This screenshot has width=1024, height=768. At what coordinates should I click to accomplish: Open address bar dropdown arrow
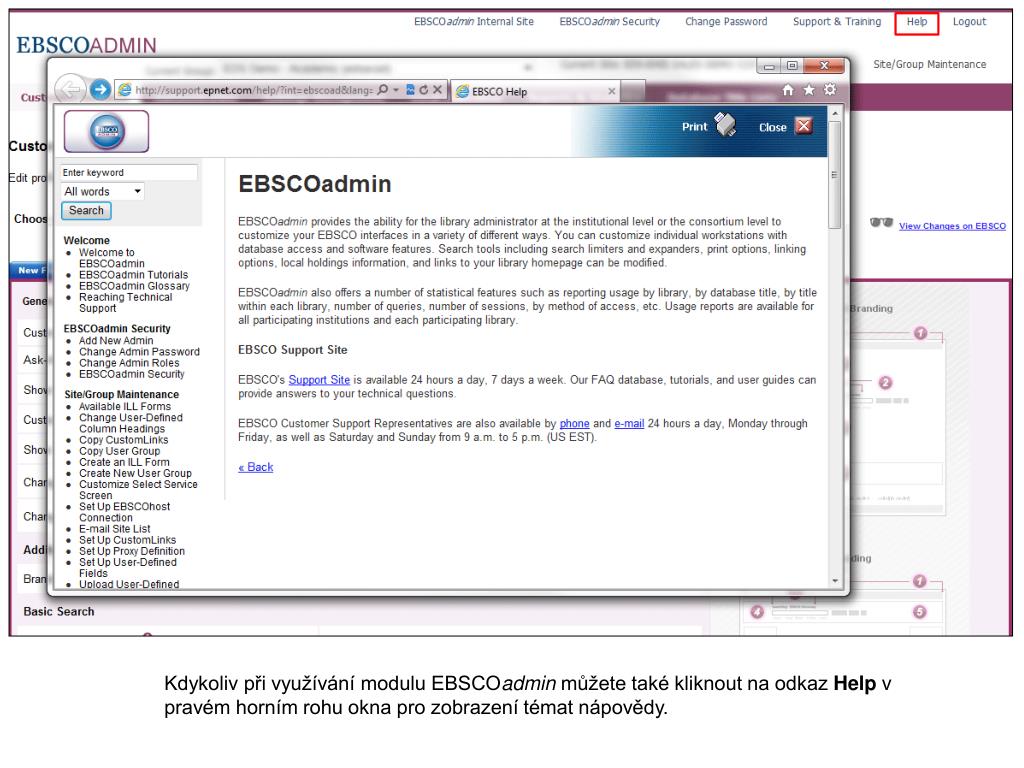396,90
